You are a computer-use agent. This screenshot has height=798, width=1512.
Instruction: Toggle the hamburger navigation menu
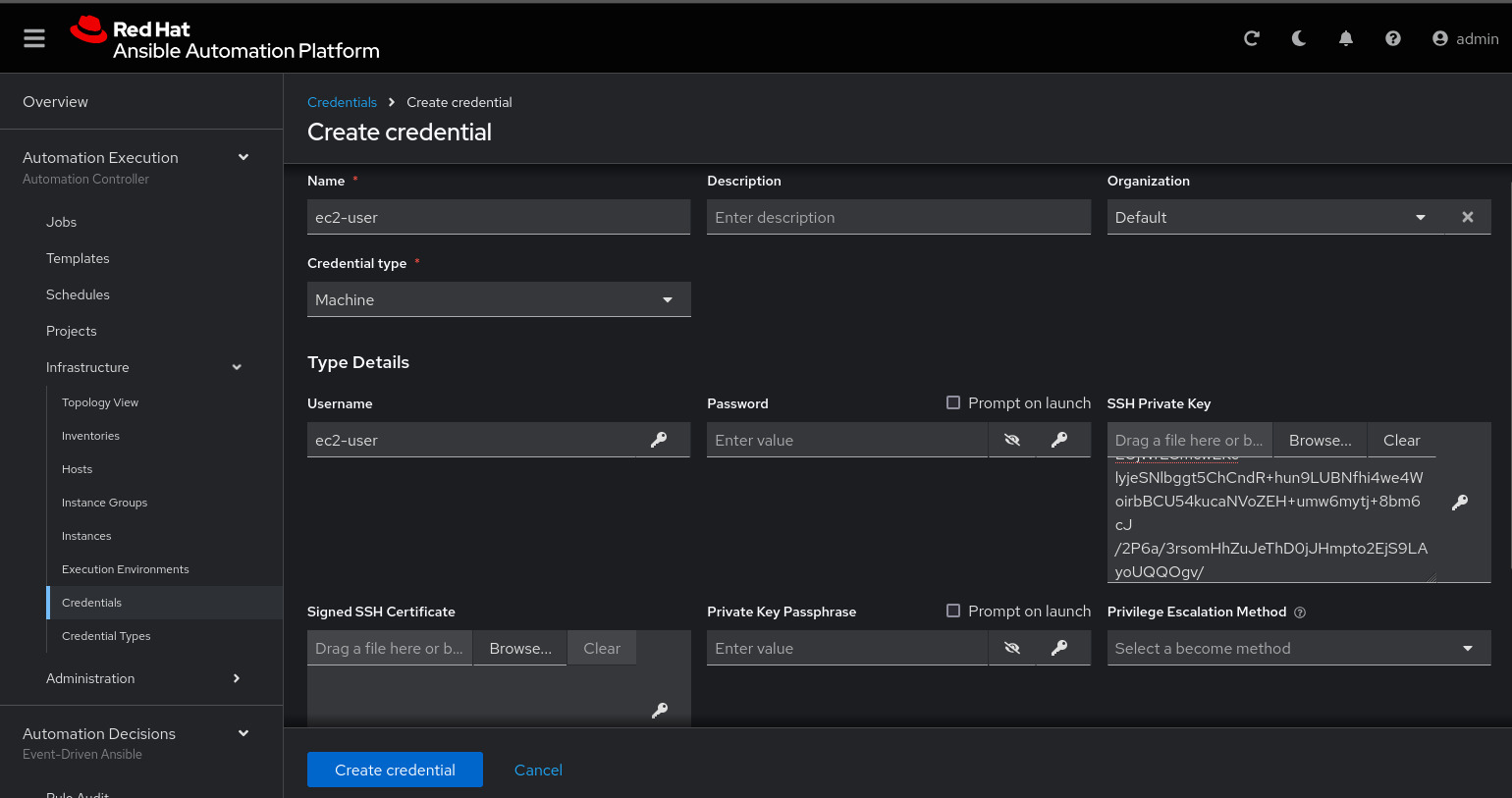point(34,38)
